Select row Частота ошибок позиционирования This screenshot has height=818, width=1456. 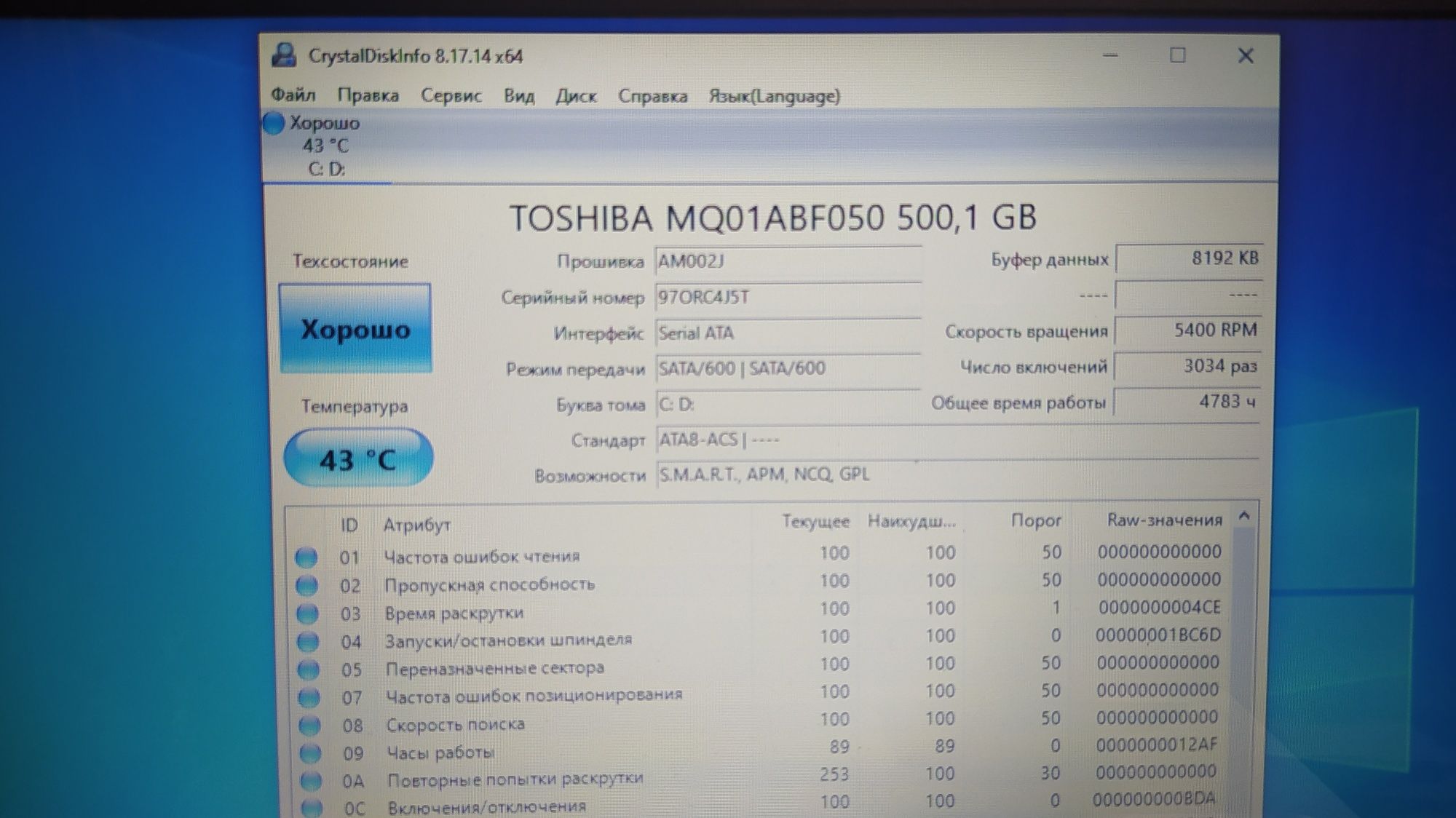click(x=759, y=693)
